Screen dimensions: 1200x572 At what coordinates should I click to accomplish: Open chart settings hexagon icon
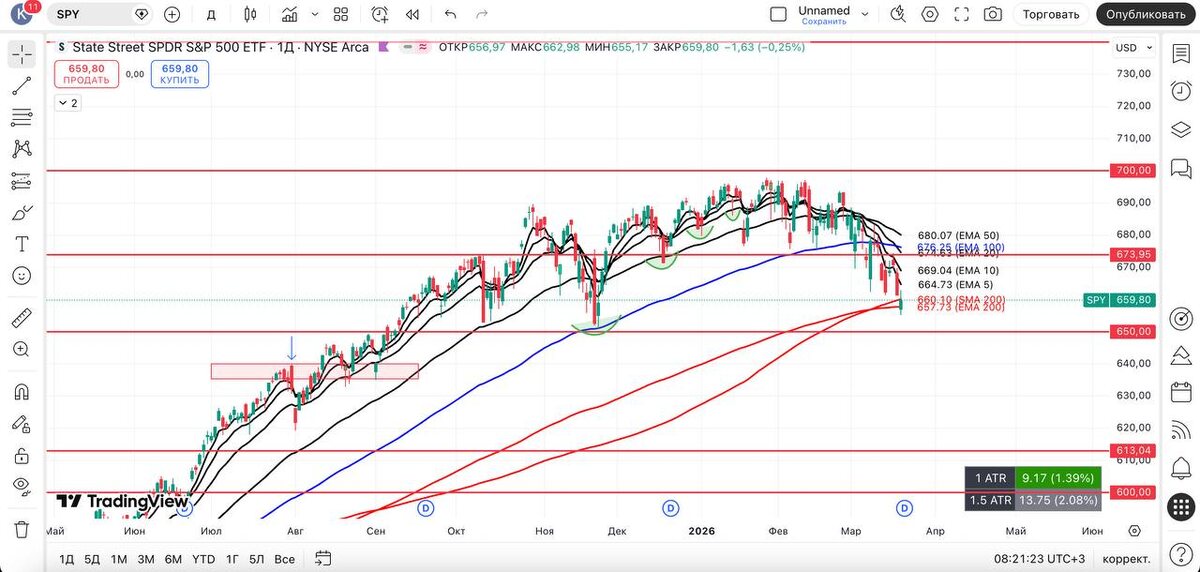(x=931, y=14)
